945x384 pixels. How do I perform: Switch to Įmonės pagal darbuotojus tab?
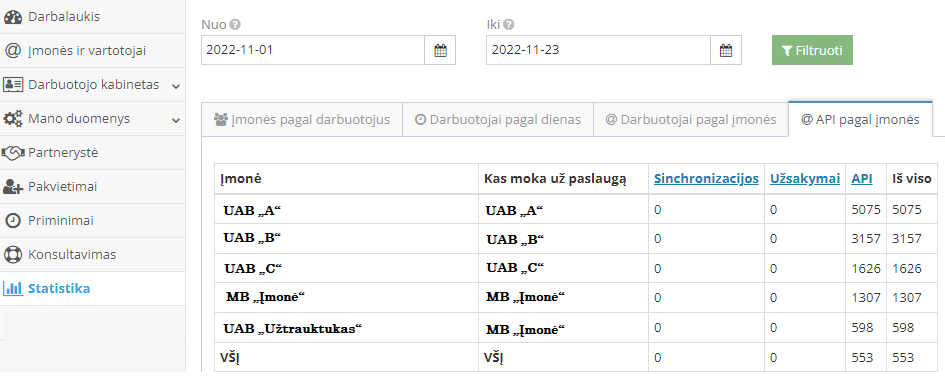tap(302, 119)
